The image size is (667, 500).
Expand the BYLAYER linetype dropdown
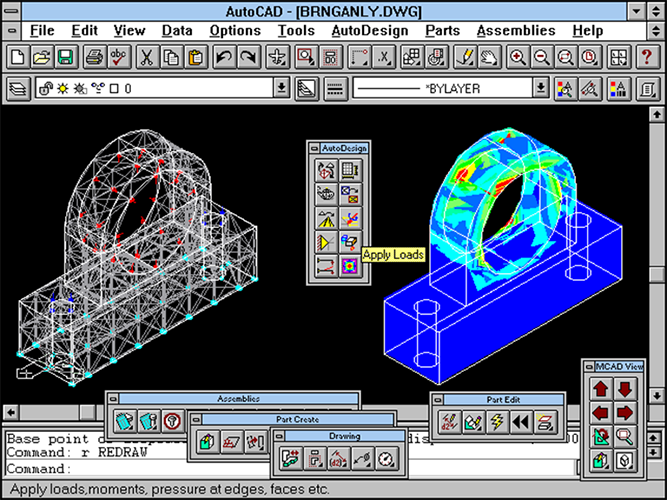point(541,88)
